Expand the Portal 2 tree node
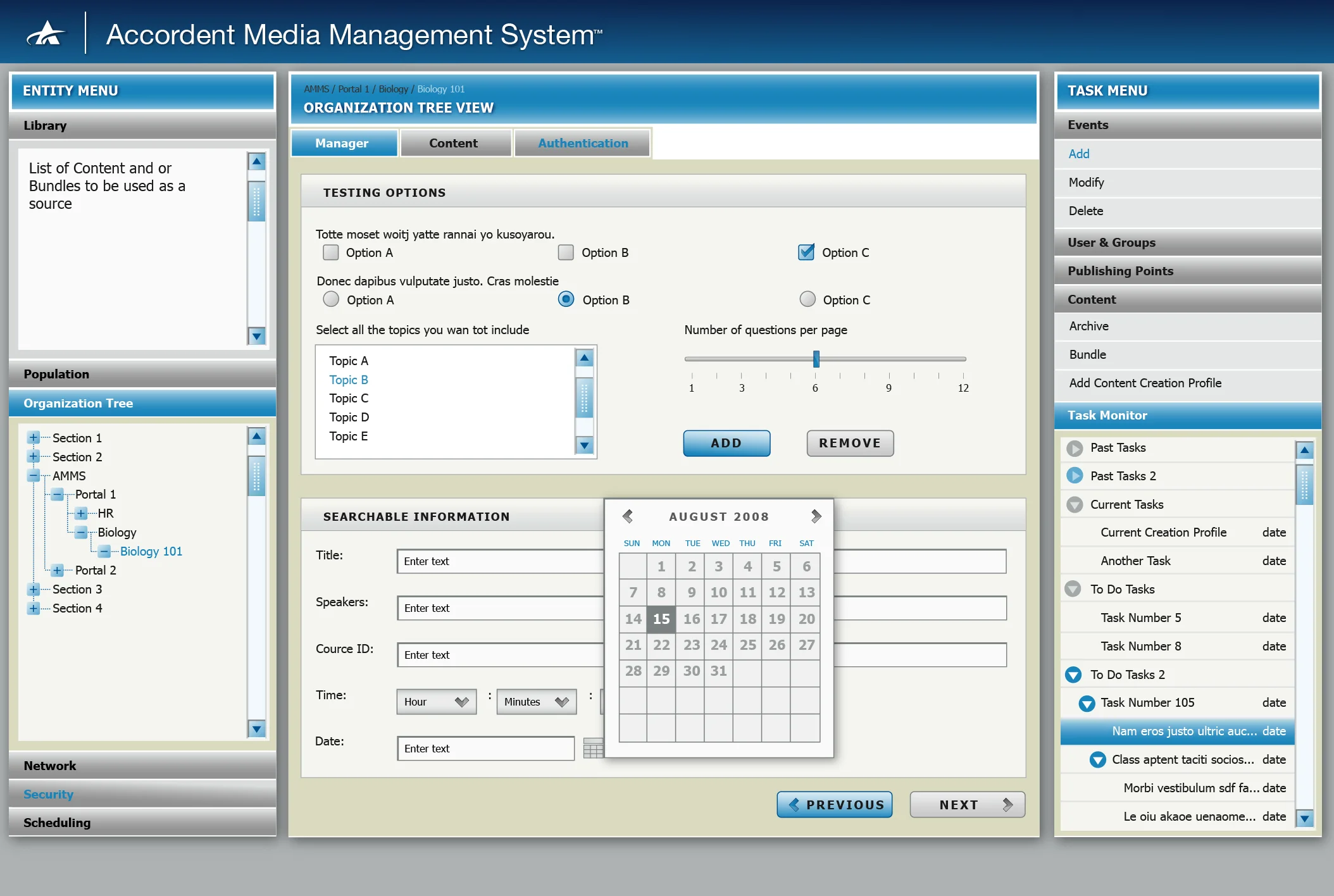This screenshot has height=896, width=1334. [x=58, y=570]
